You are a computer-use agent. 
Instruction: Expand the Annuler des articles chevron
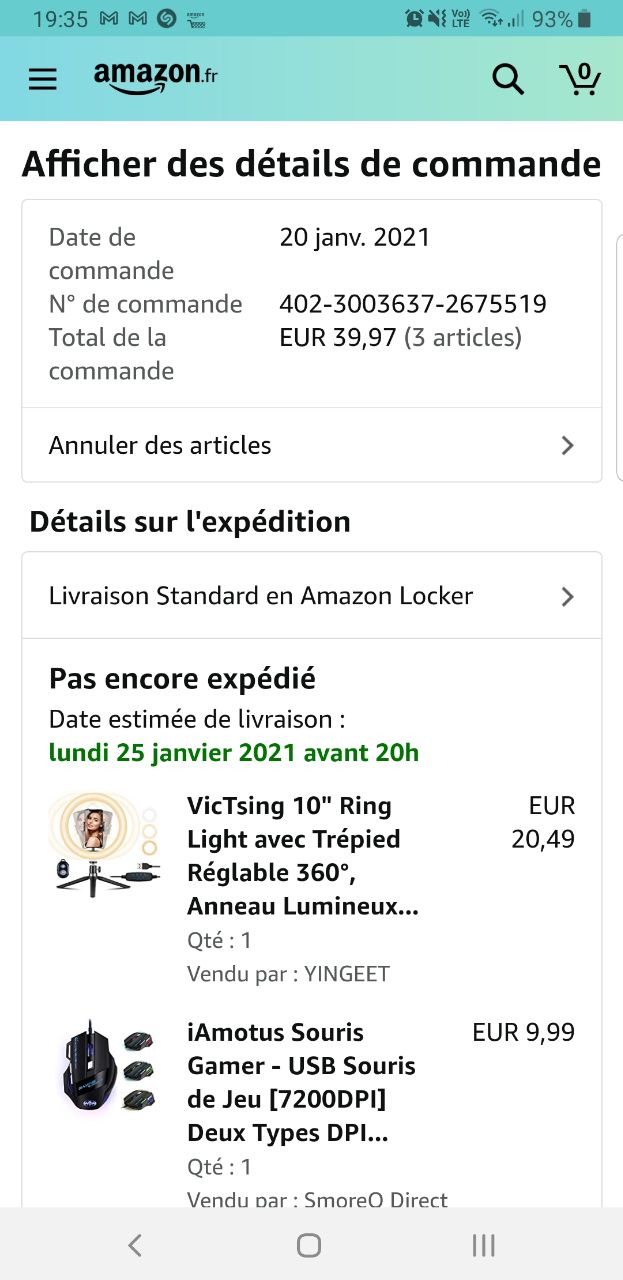point(567,445)
